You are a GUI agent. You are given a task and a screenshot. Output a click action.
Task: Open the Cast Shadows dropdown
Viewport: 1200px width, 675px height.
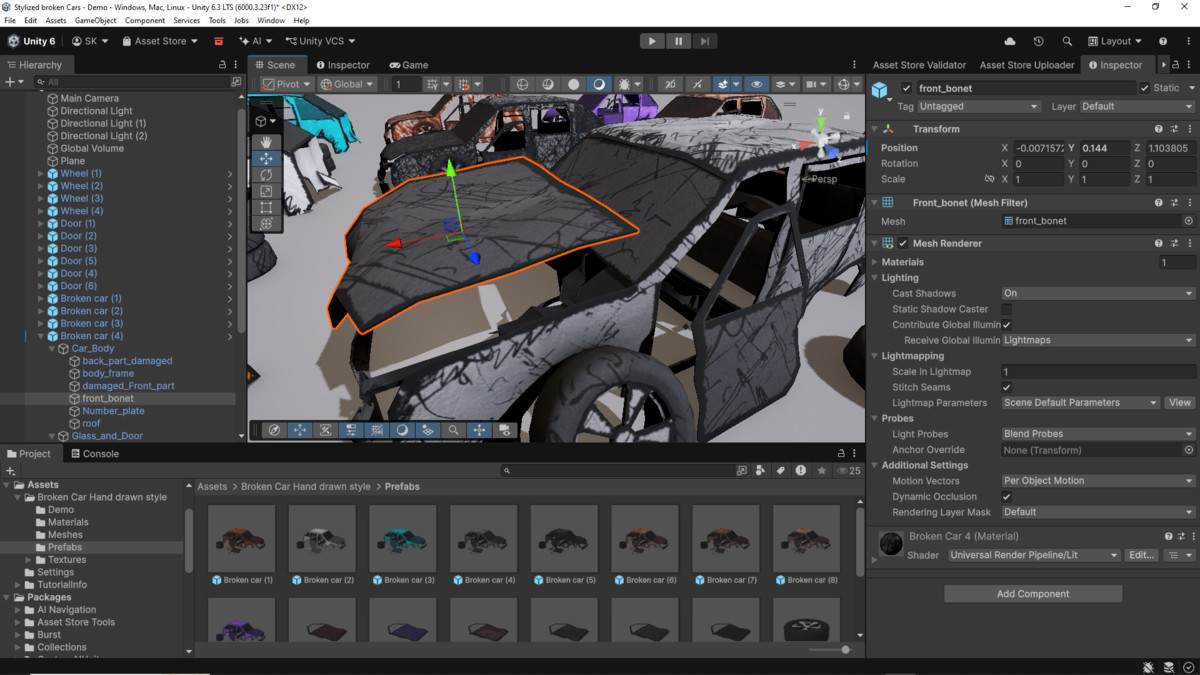pyautogui.click(x=1098, y=293)
